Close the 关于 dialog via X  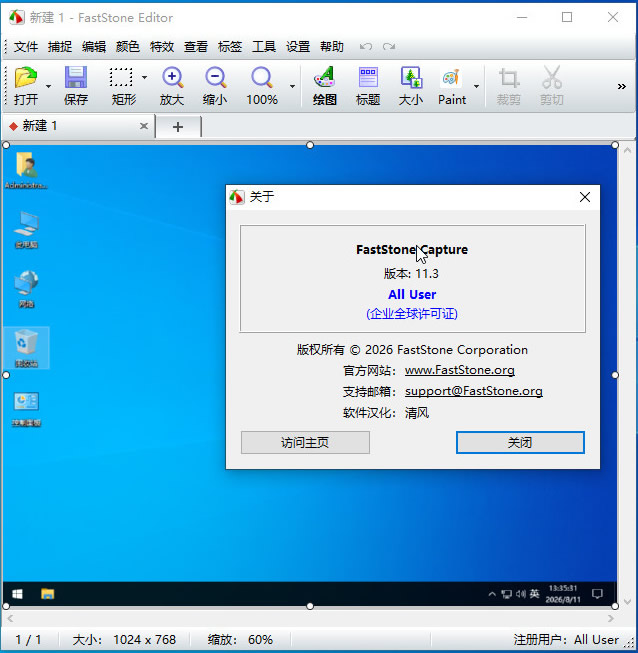point(585,197)
